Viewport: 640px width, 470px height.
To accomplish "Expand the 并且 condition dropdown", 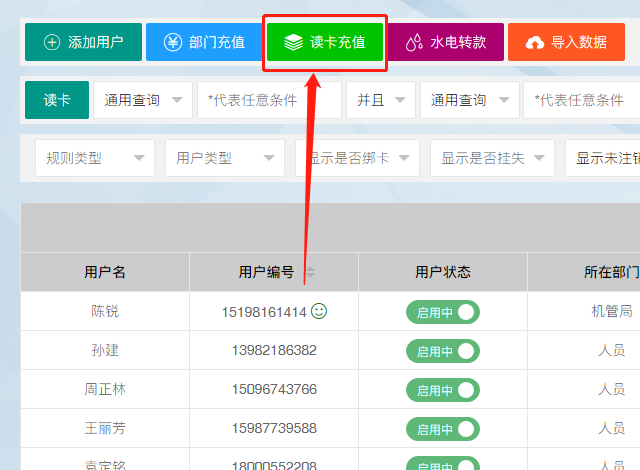I will pyautogui.click(x=380, y=100).
